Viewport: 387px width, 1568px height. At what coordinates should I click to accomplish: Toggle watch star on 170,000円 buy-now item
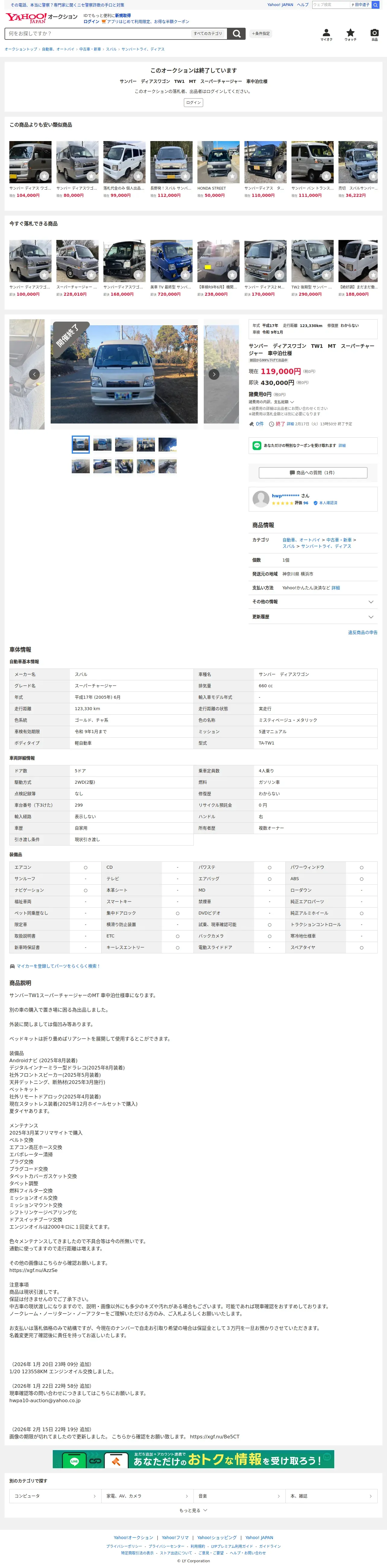[279, 275]
